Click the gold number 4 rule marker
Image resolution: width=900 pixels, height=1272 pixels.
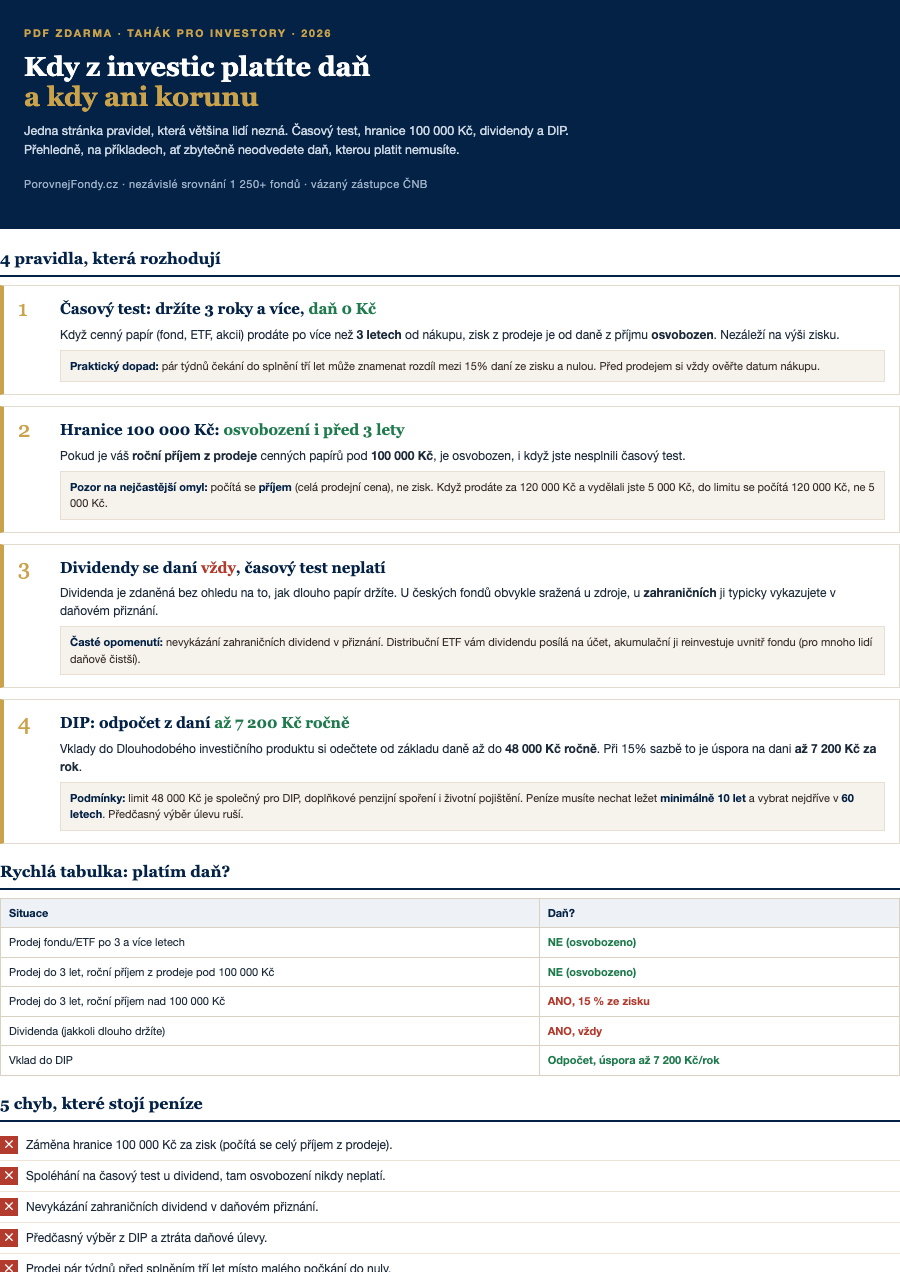click(x=24, y=726)
